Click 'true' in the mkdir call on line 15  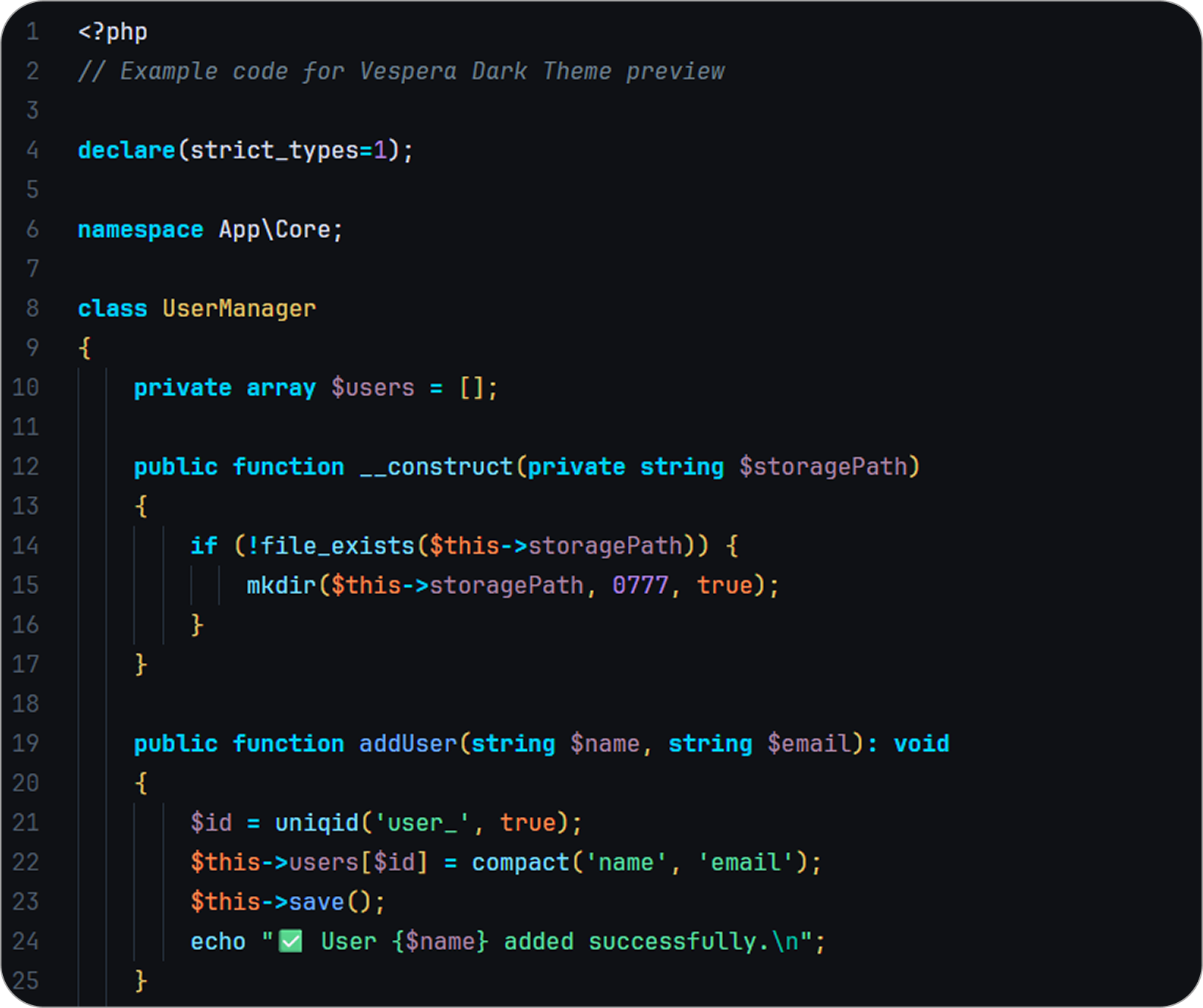pyautogui.click(x=725, y=585)
